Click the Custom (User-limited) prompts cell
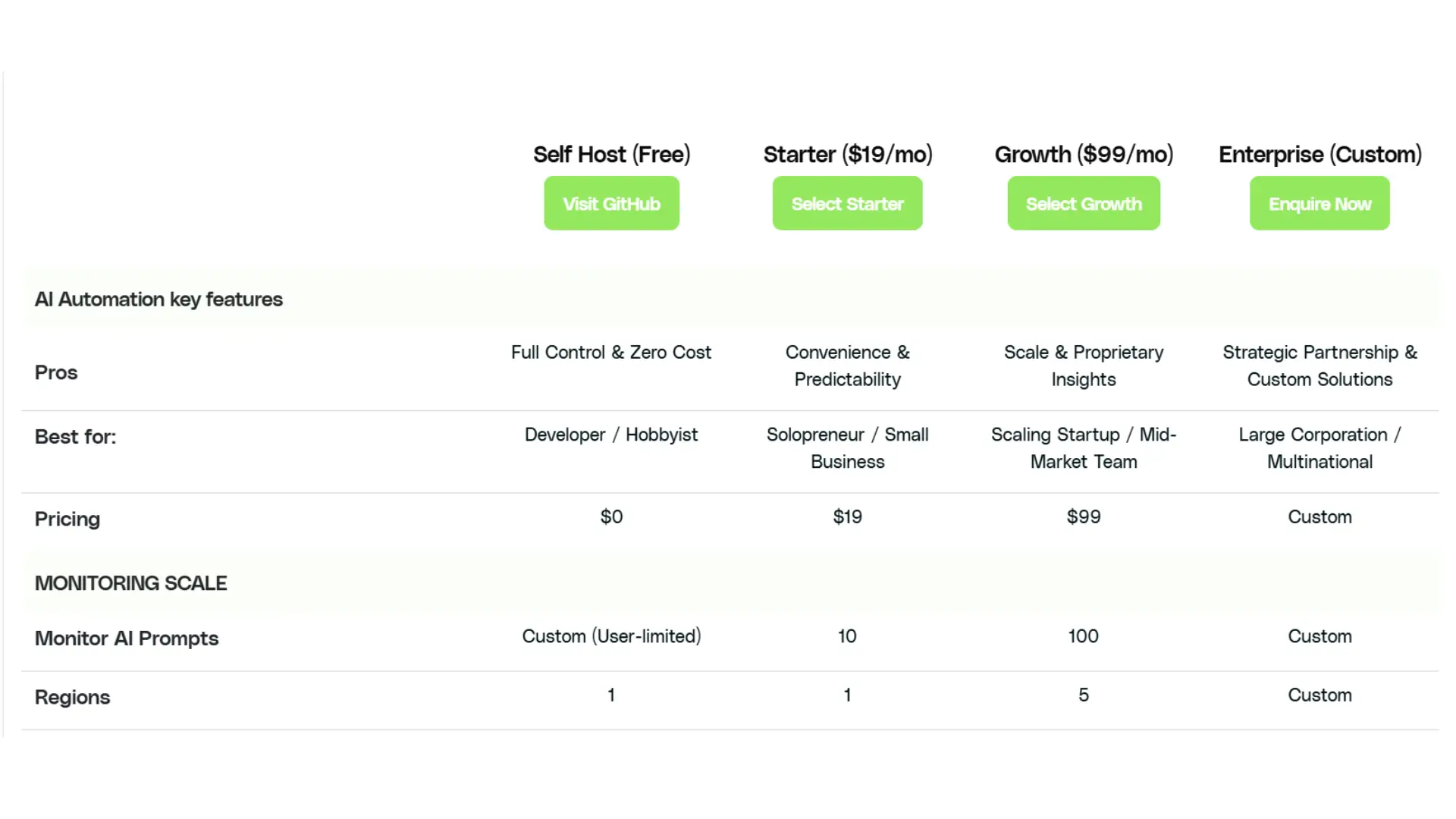Image resolution: width=1456 pixels, height=819 pixels. (611, 636)
